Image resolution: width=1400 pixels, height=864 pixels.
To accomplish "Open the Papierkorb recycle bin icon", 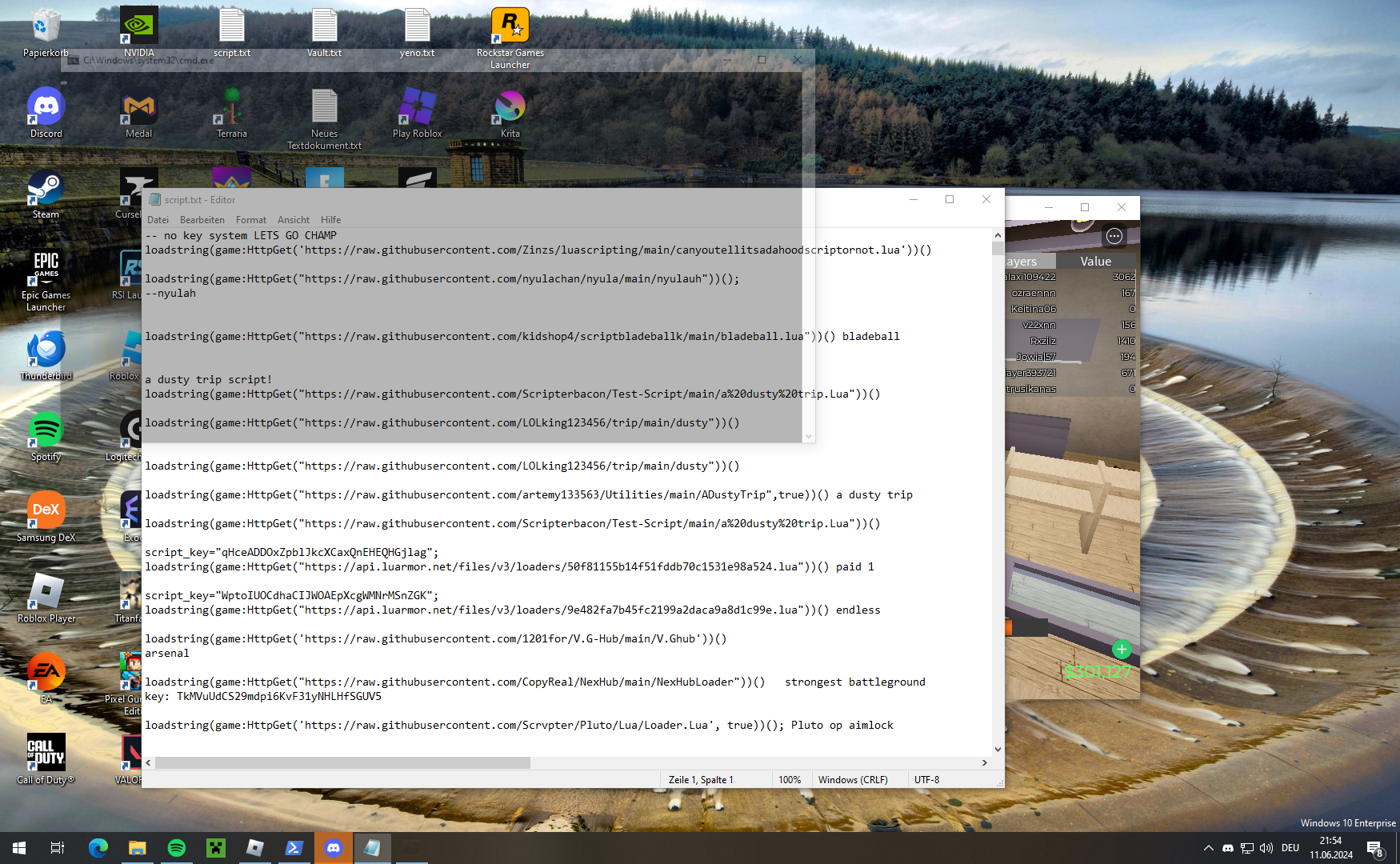I will coord(46,32).
